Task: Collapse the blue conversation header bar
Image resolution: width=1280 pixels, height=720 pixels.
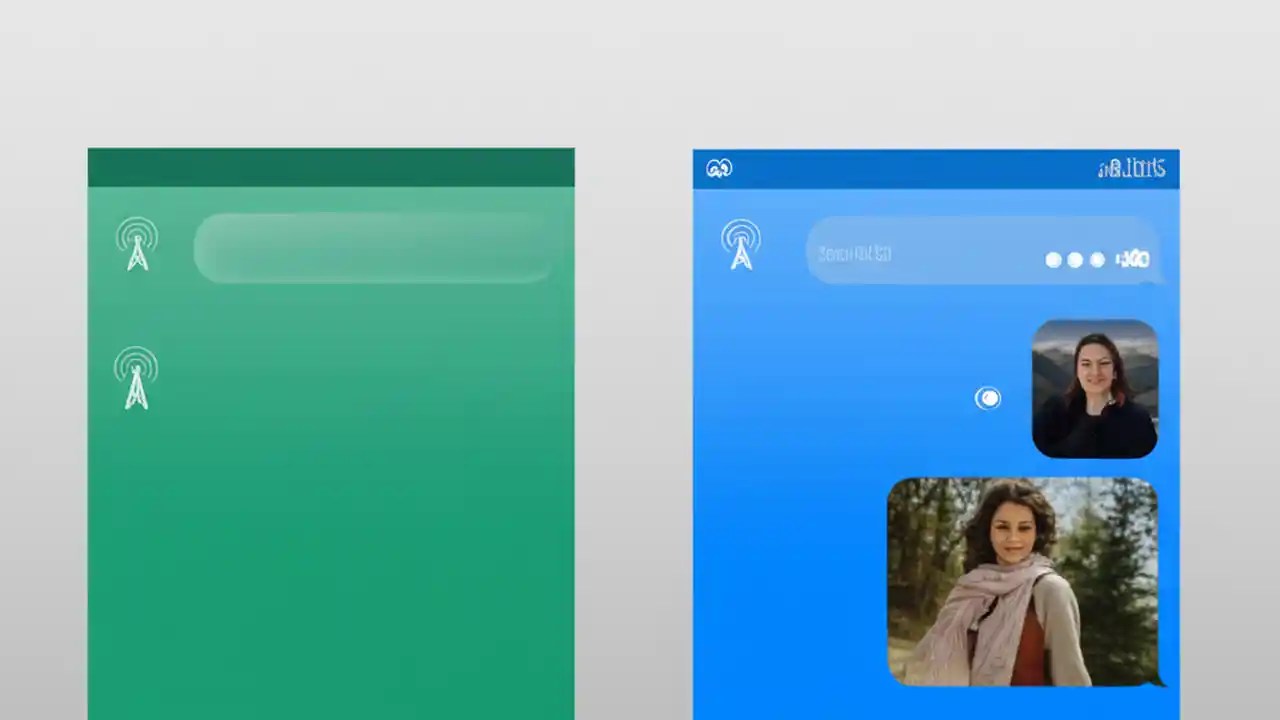Action: (x=936, y=168)
